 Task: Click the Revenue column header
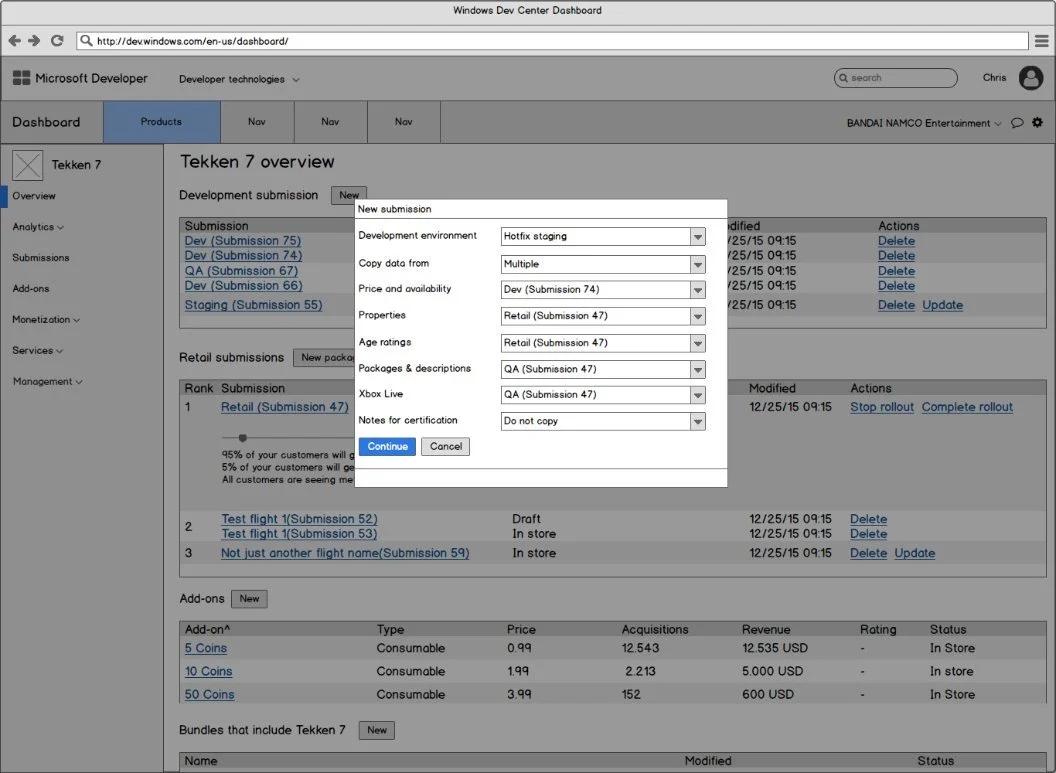click(x=766, y=630)
